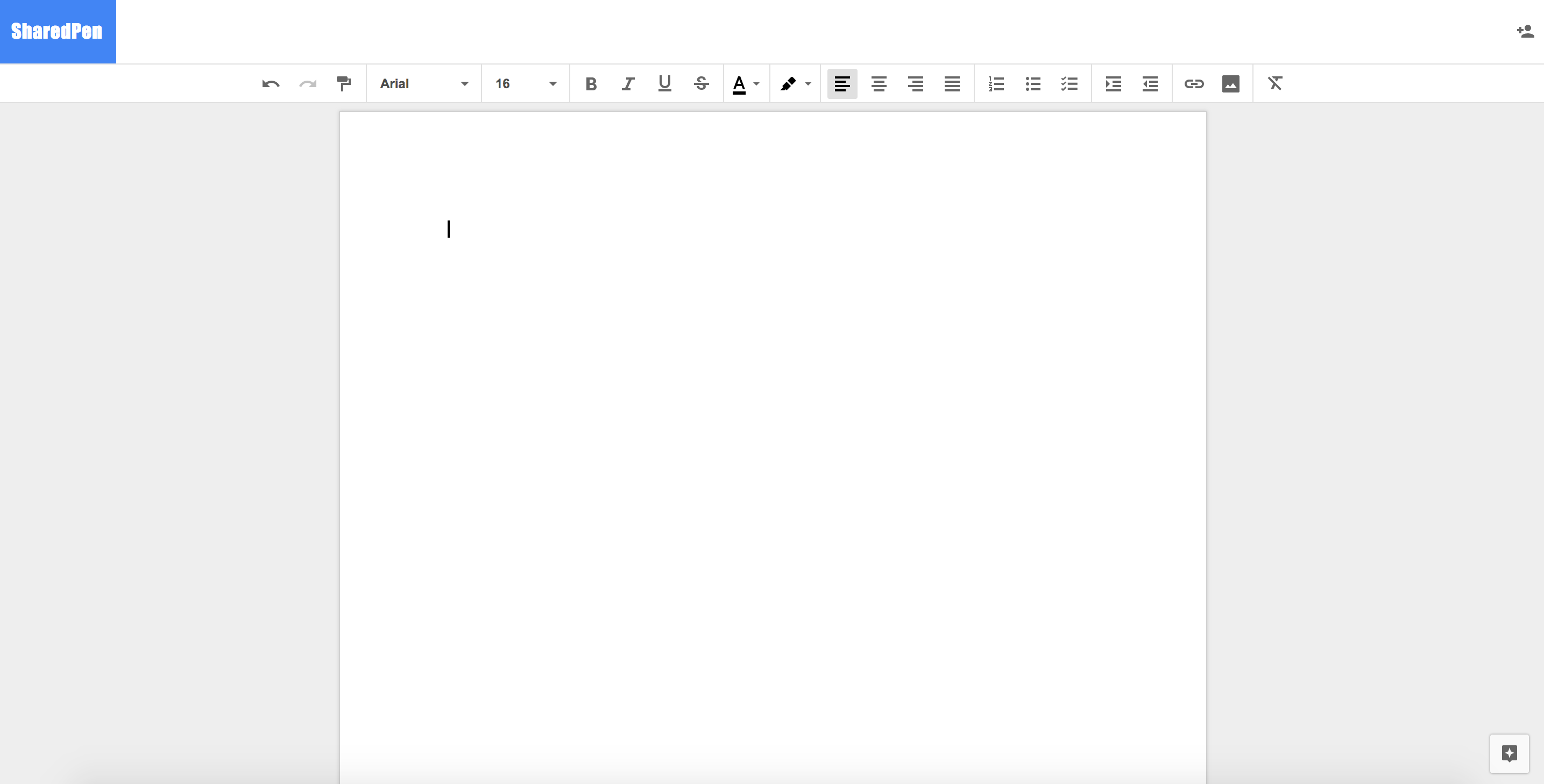Select the paint format roller tool
Viewport: 1544px width, 784px height.
[x=344, y=84]
